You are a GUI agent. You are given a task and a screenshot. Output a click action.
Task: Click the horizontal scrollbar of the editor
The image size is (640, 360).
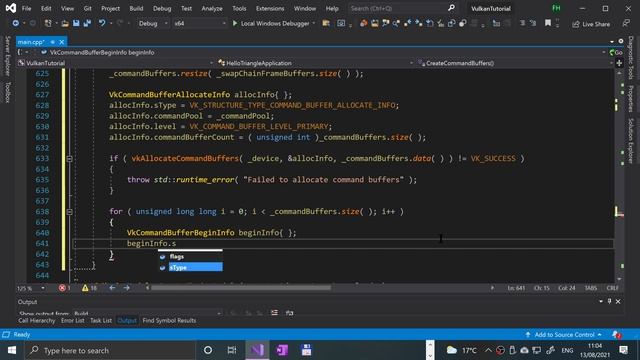tap(241, 288)
